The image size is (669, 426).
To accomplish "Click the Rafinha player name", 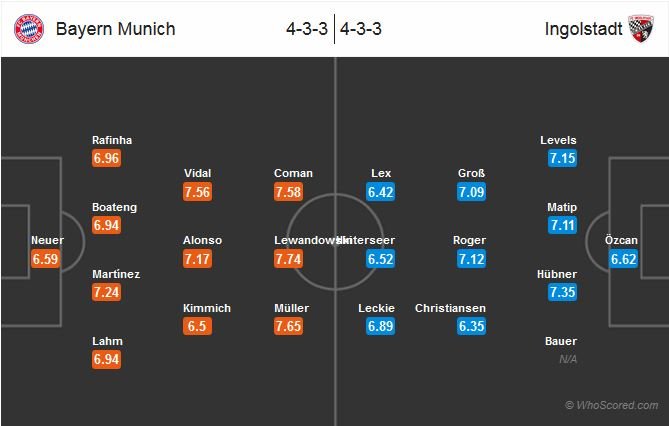I will [111, 140].
